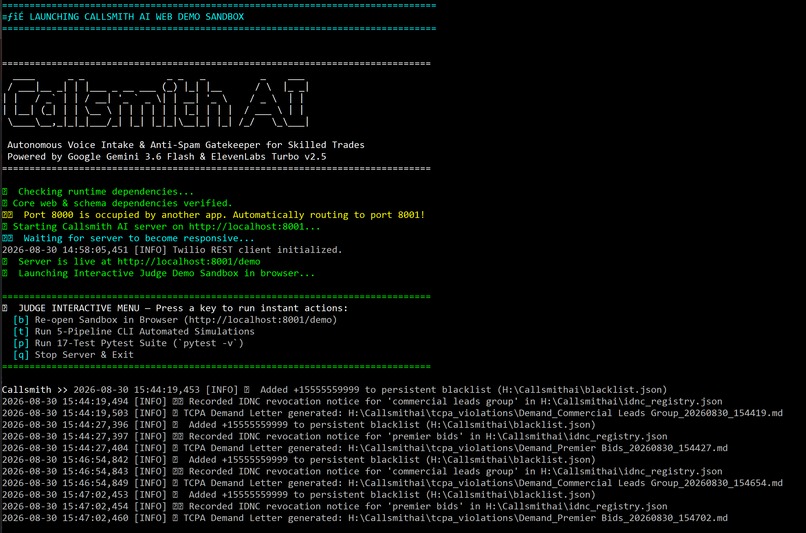Click the [p] Run 17-Test Pytest Suite option

click(128, 343)
